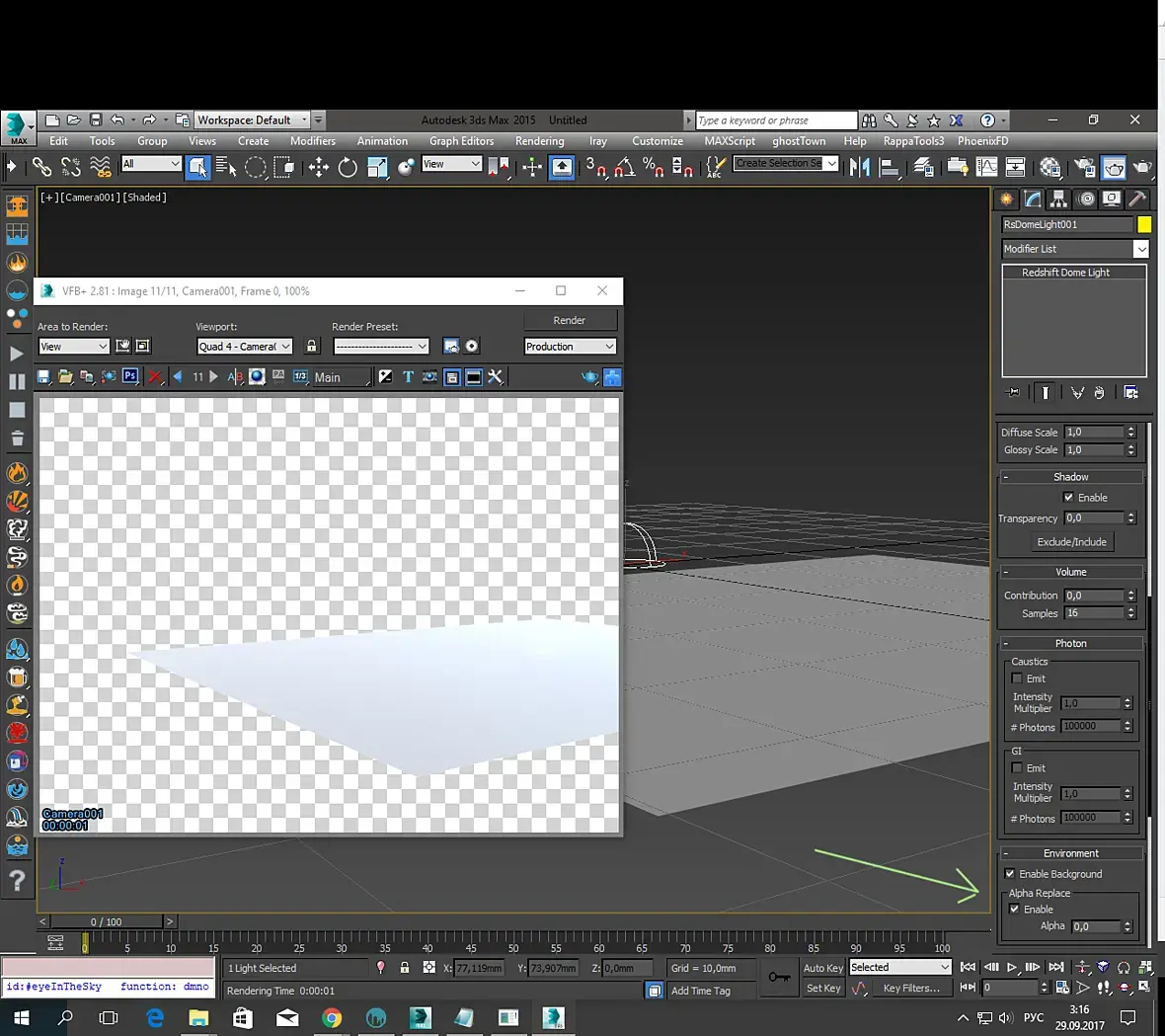Click the yellow object color swatch
Screen dimensions: 1165x1036
[1144, 224]
